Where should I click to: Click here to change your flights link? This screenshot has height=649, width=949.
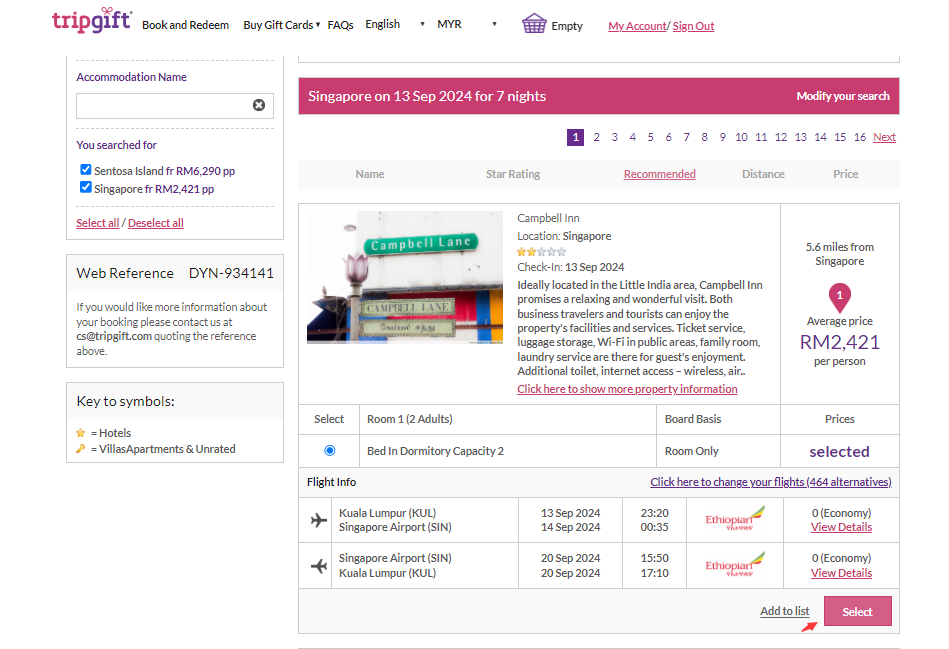(770, 482)
